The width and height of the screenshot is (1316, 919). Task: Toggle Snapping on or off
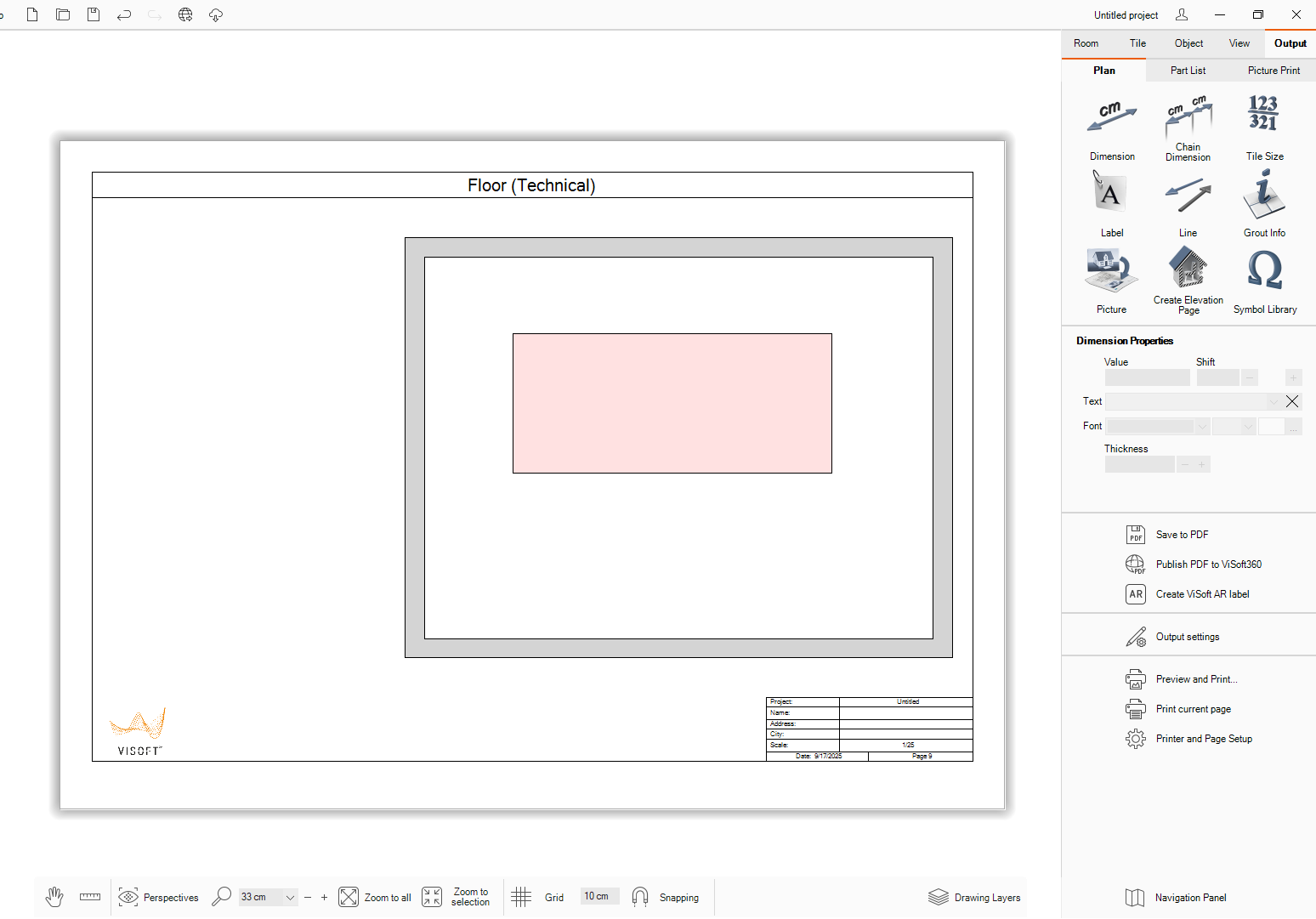[666, 897]
